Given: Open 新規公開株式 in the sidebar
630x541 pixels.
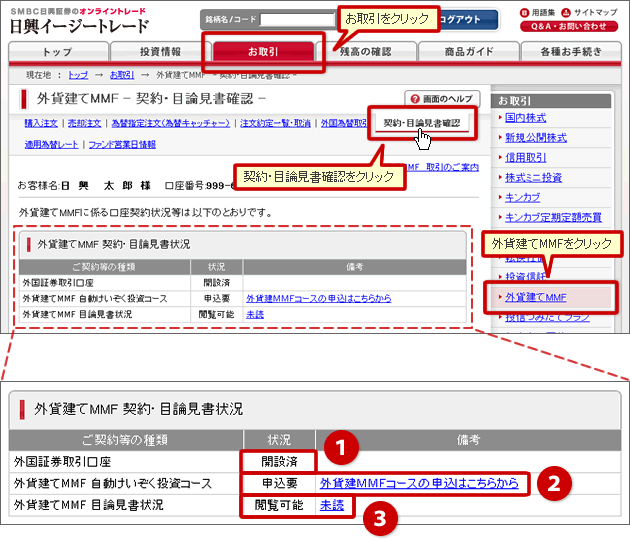Looking at the screenshot, I should [536, 138].
